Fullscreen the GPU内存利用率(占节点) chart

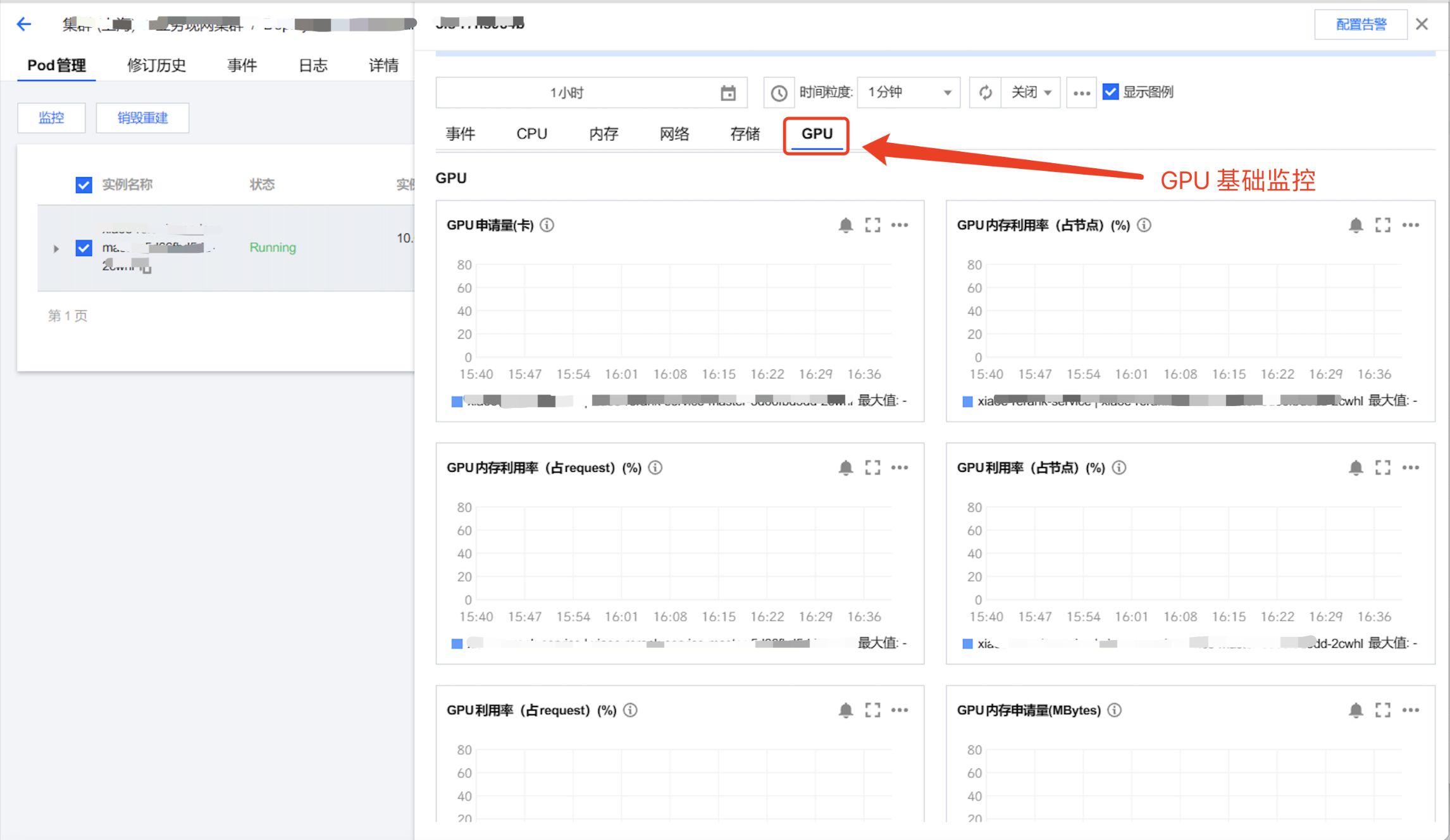click(x=1383, y=225)
